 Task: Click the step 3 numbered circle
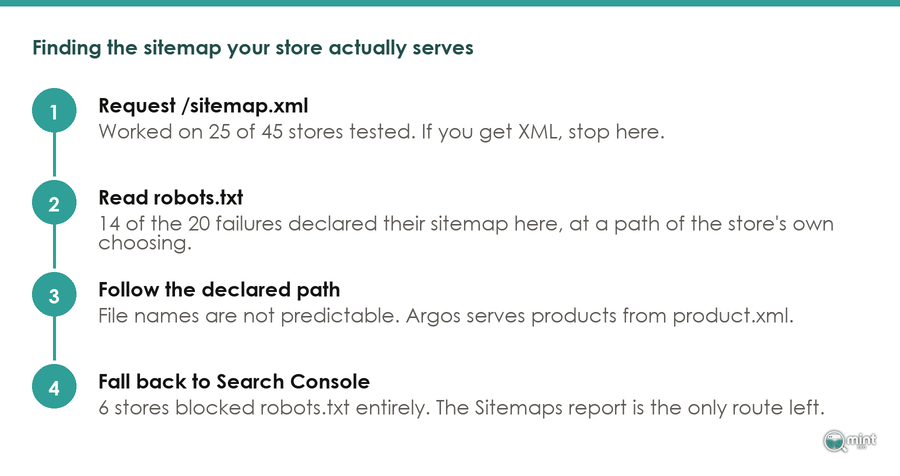click(54, 295)
